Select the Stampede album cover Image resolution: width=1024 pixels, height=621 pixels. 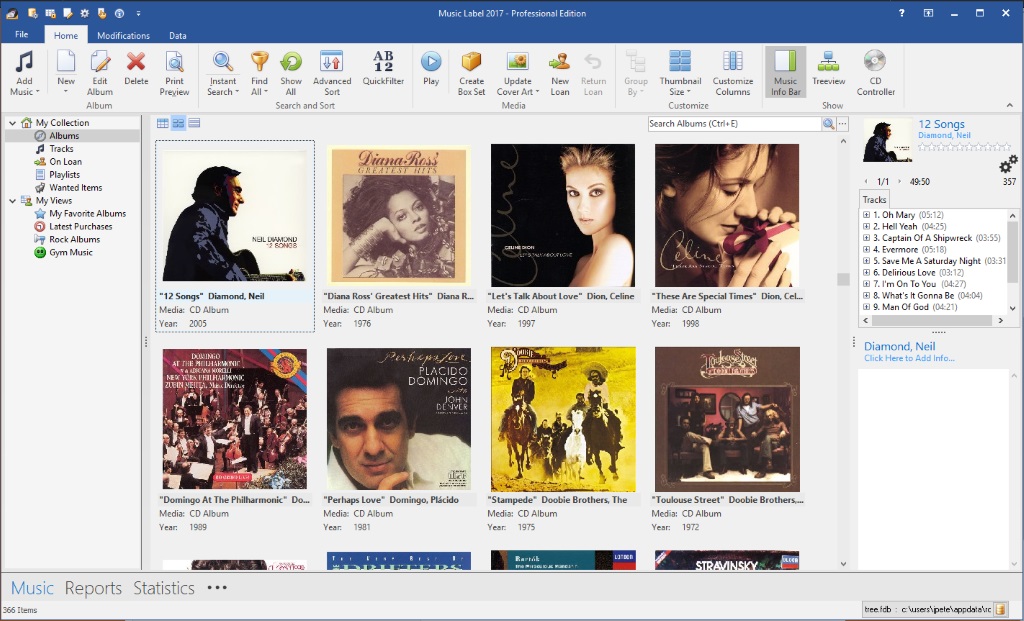pyautogui.click(x=563, y=419)
